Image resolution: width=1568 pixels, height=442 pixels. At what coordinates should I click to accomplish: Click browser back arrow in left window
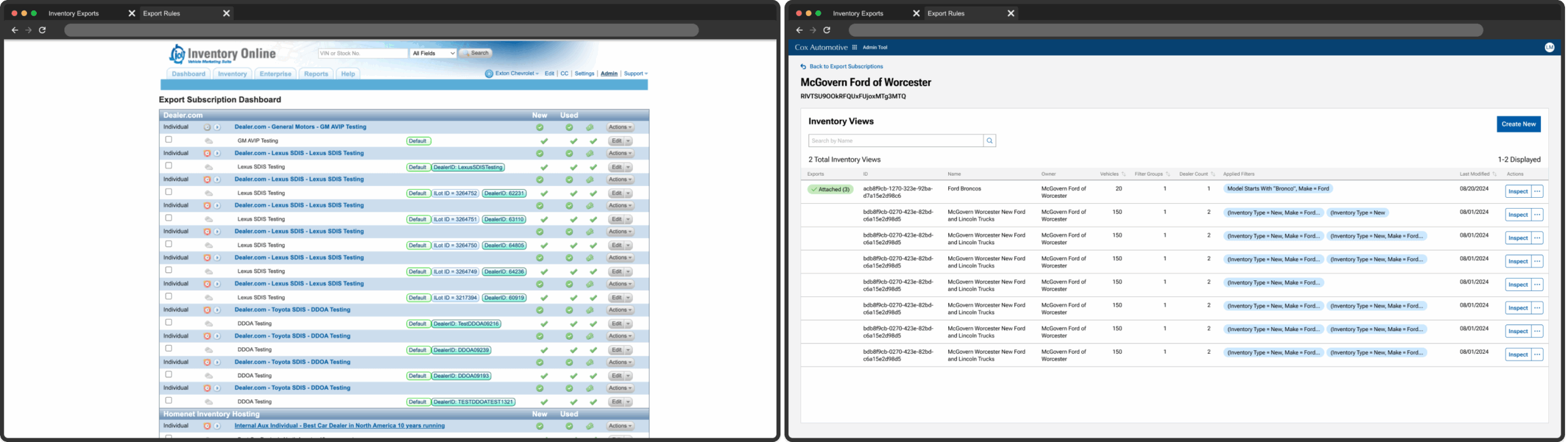tap(15, 30)
